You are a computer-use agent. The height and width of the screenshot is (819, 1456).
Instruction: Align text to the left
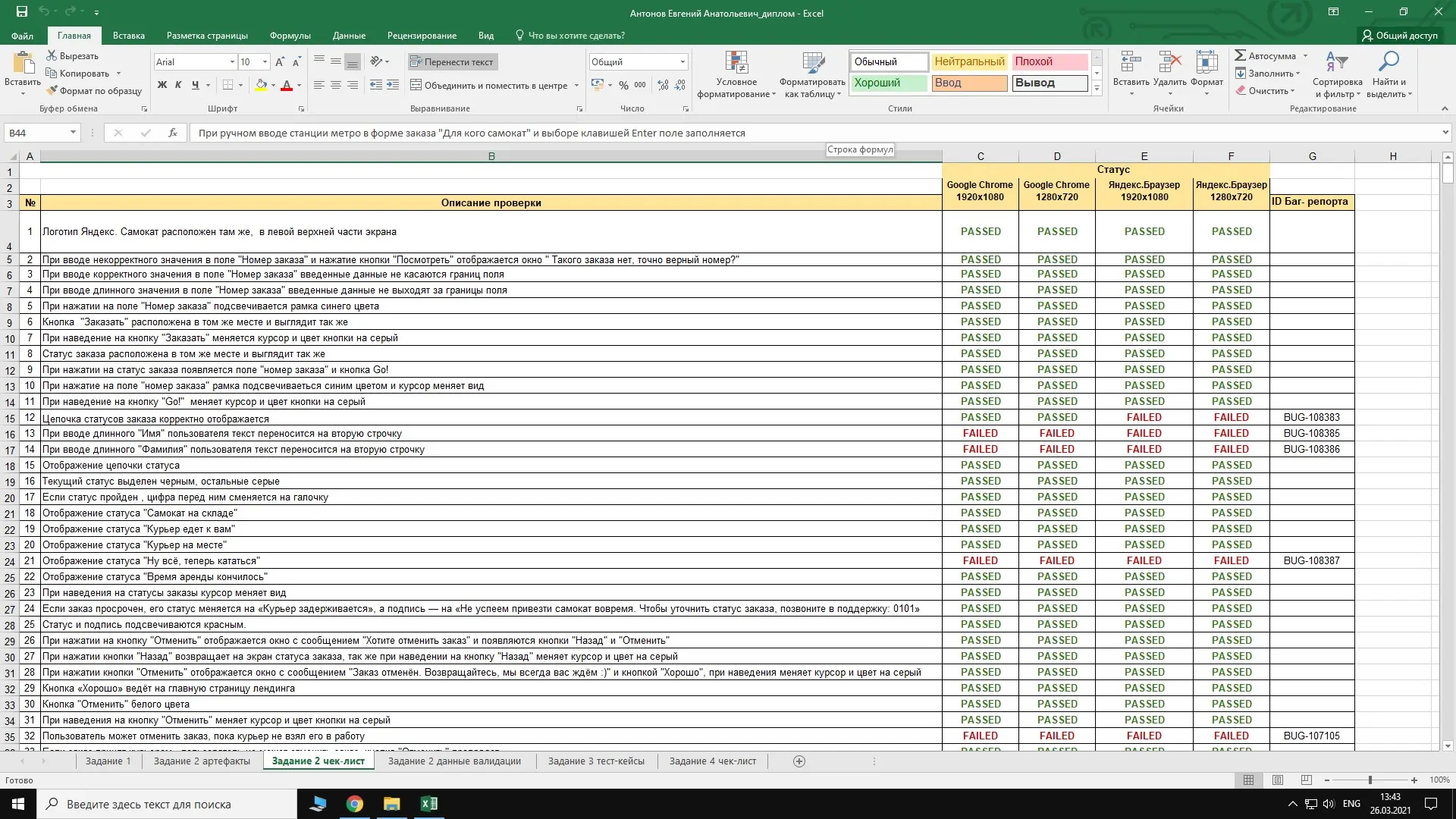pyautogui.click(x=318, y=85)
